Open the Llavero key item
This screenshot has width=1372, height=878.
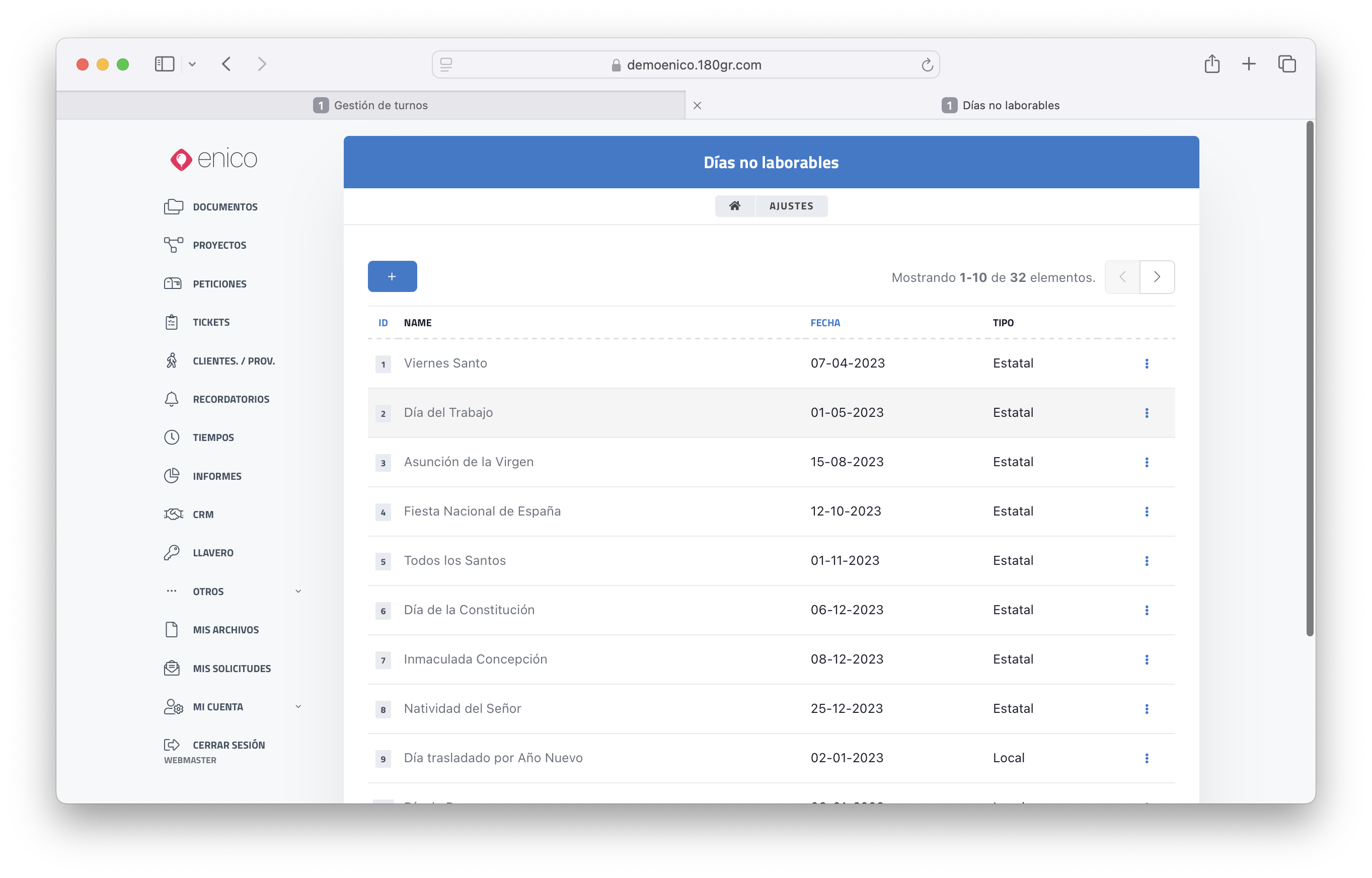[212, 552]
